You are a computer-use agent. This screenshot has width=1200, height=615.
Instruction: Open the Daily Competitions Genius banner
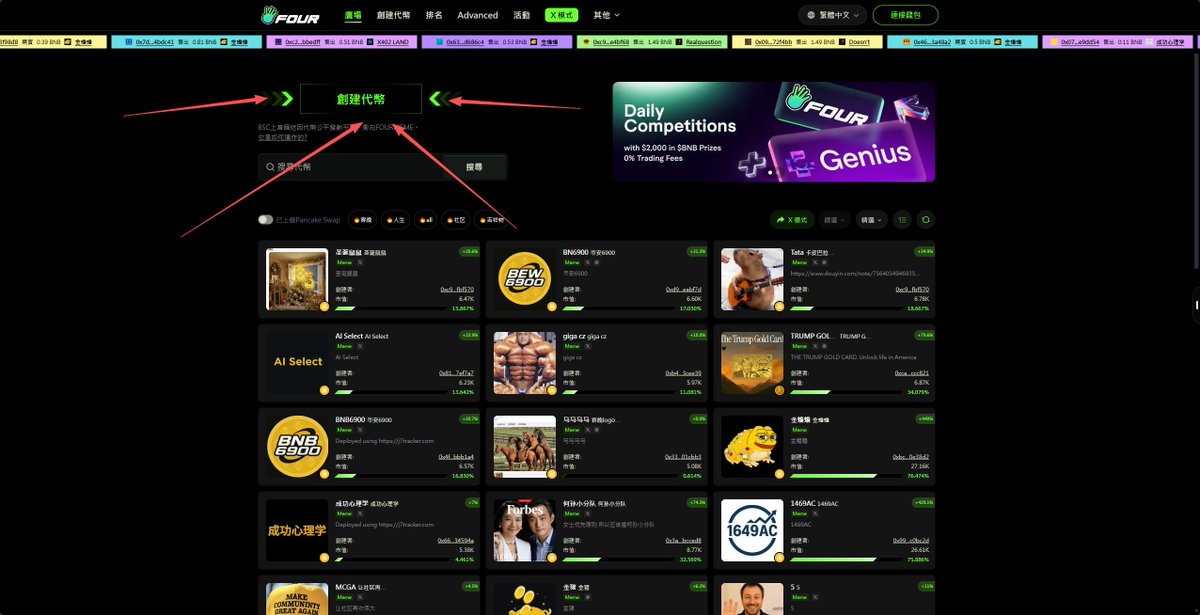click(x=774, y=132)
